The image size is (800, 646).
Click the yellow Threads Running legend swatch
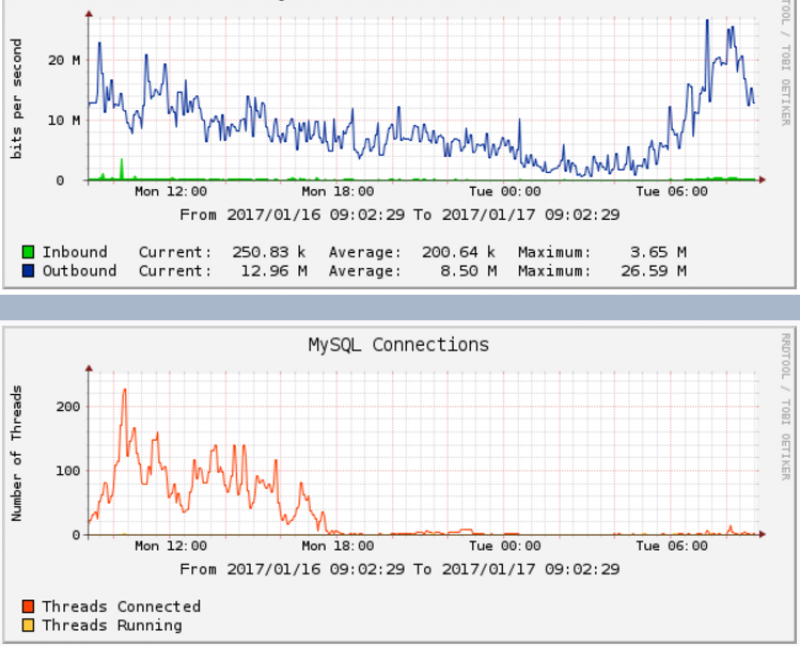point(28,625)
